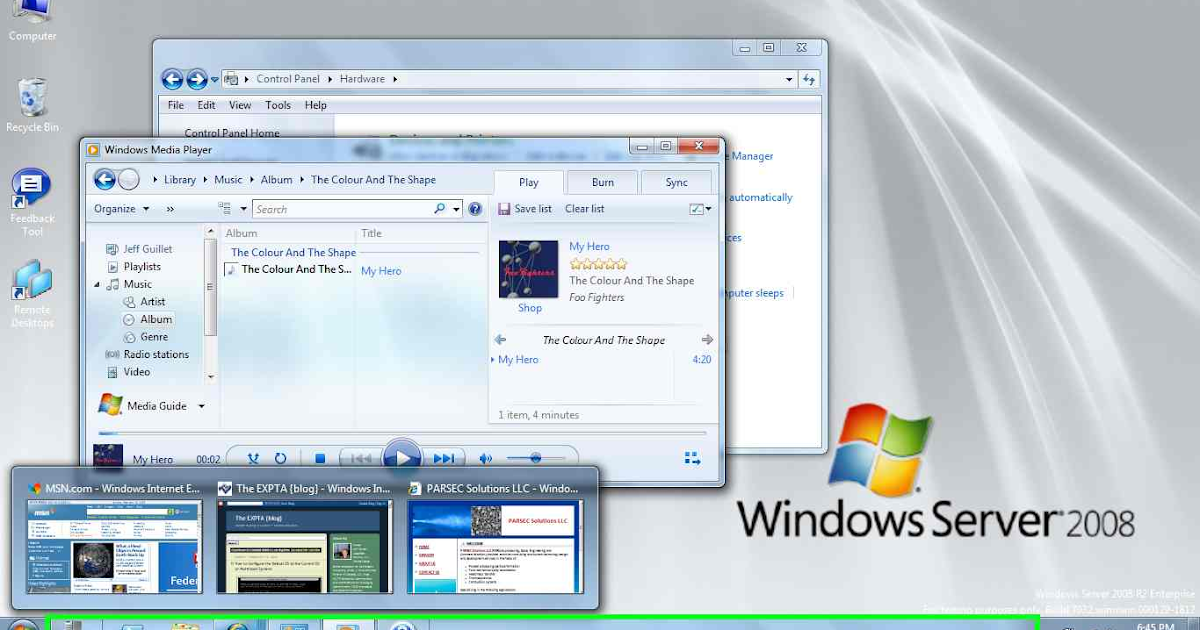The image size is (1200, 630).
Task: Click the song note icon in album list
Action: [230, 269]
